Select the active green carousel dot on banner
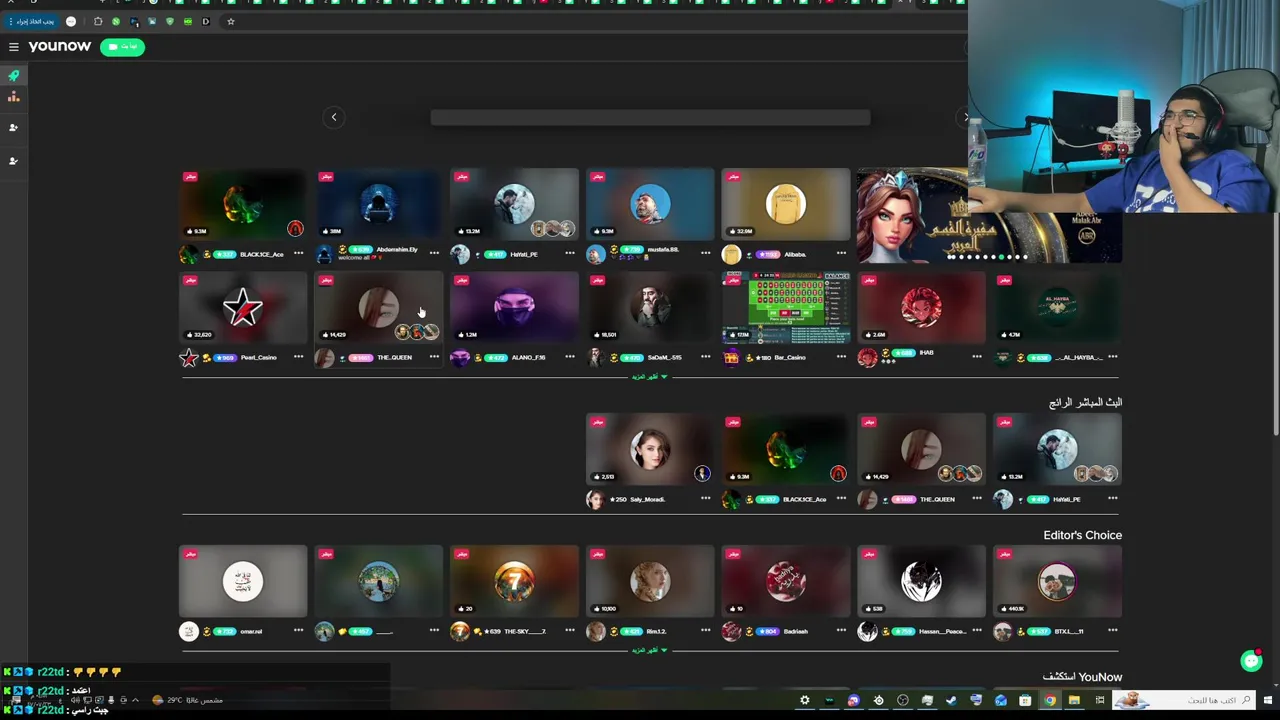This screenshot has width=1280, height=720. pyautogui.click(x=1003, y=257)
